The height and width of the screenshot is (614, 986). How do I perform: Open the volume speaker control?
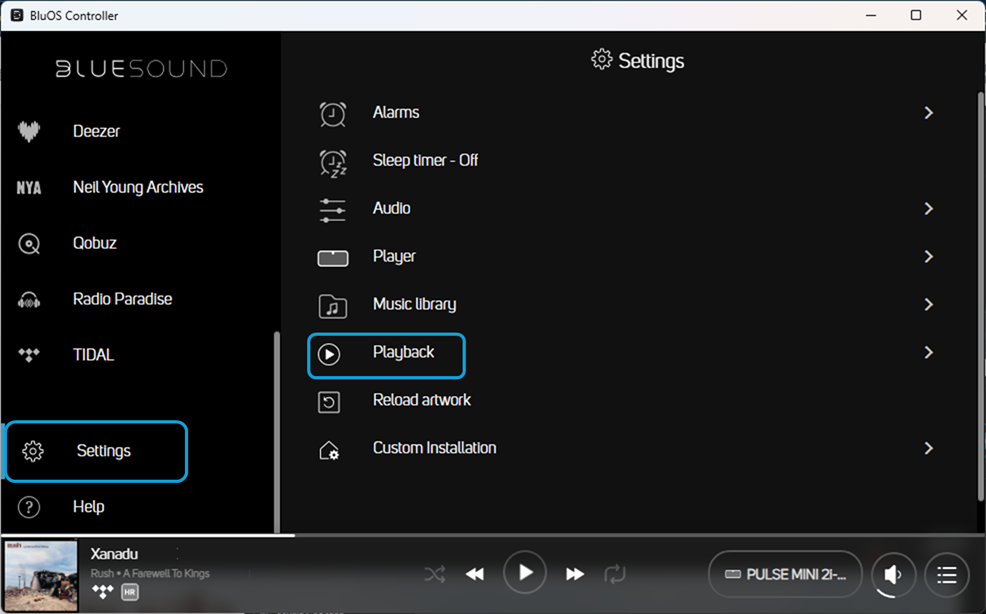click(893, 574)
